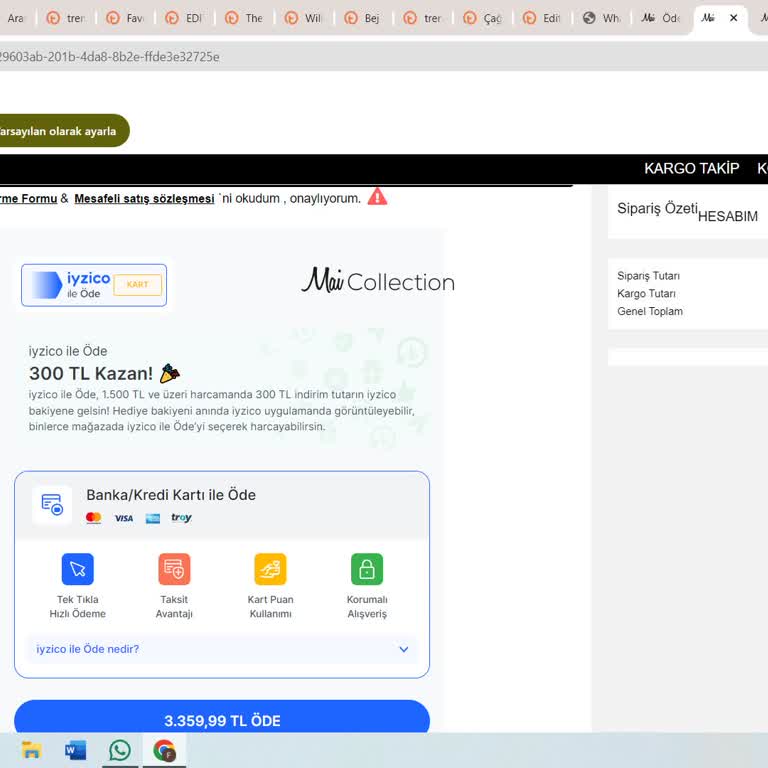Open the Bilgilendirme Formu link

[28, 199]
